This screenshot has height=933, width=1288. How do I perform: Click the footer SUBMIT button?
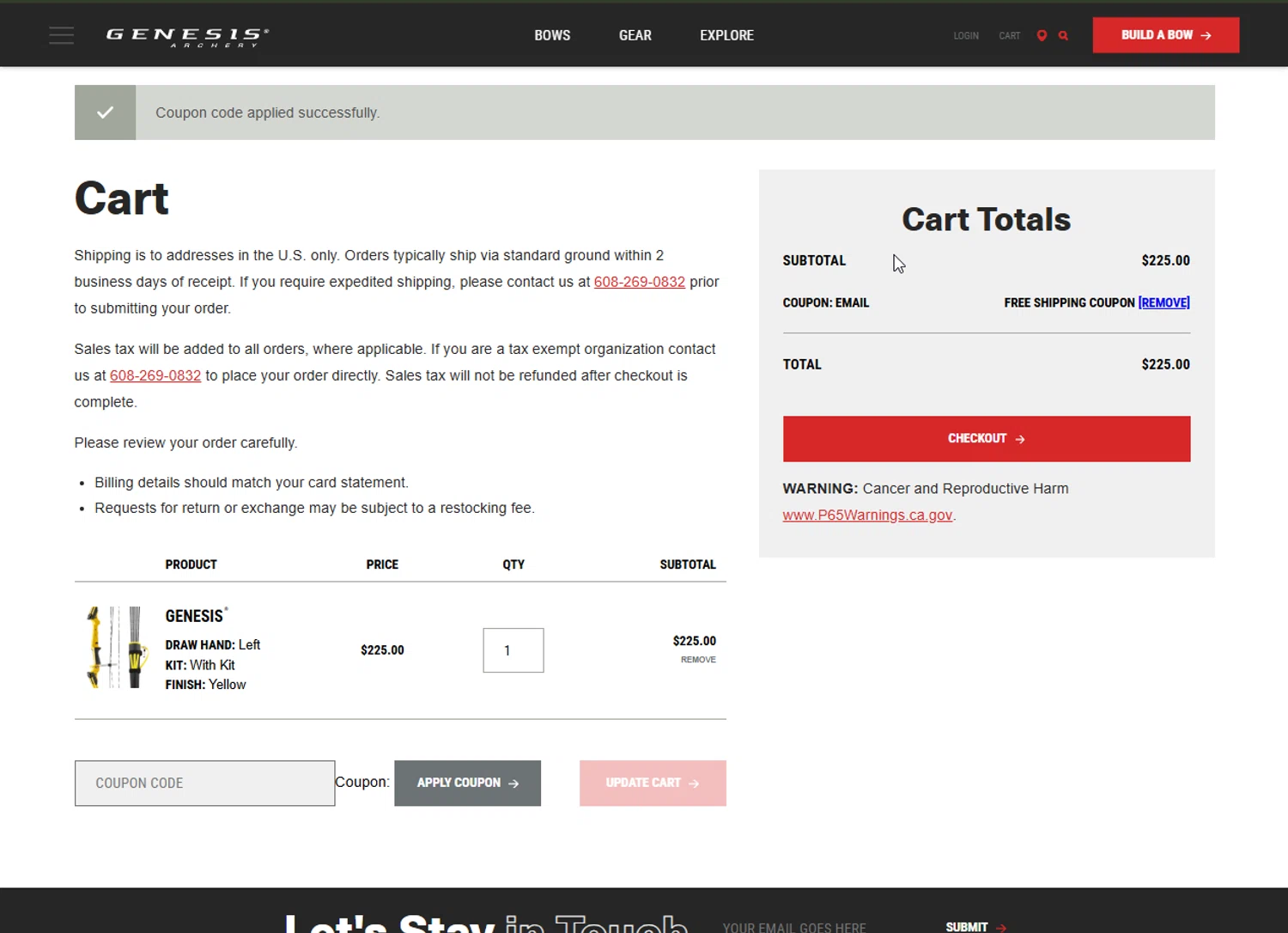point(975,927)
